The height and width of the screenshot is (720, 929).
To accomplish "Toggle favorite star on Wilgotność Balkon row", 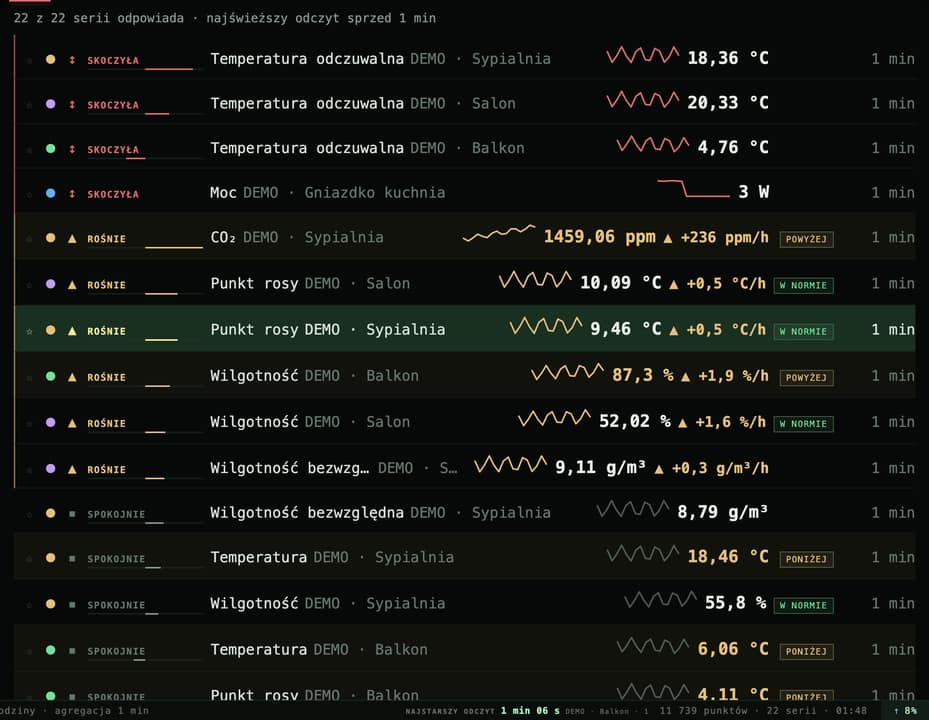I will (x=29, y=377).
